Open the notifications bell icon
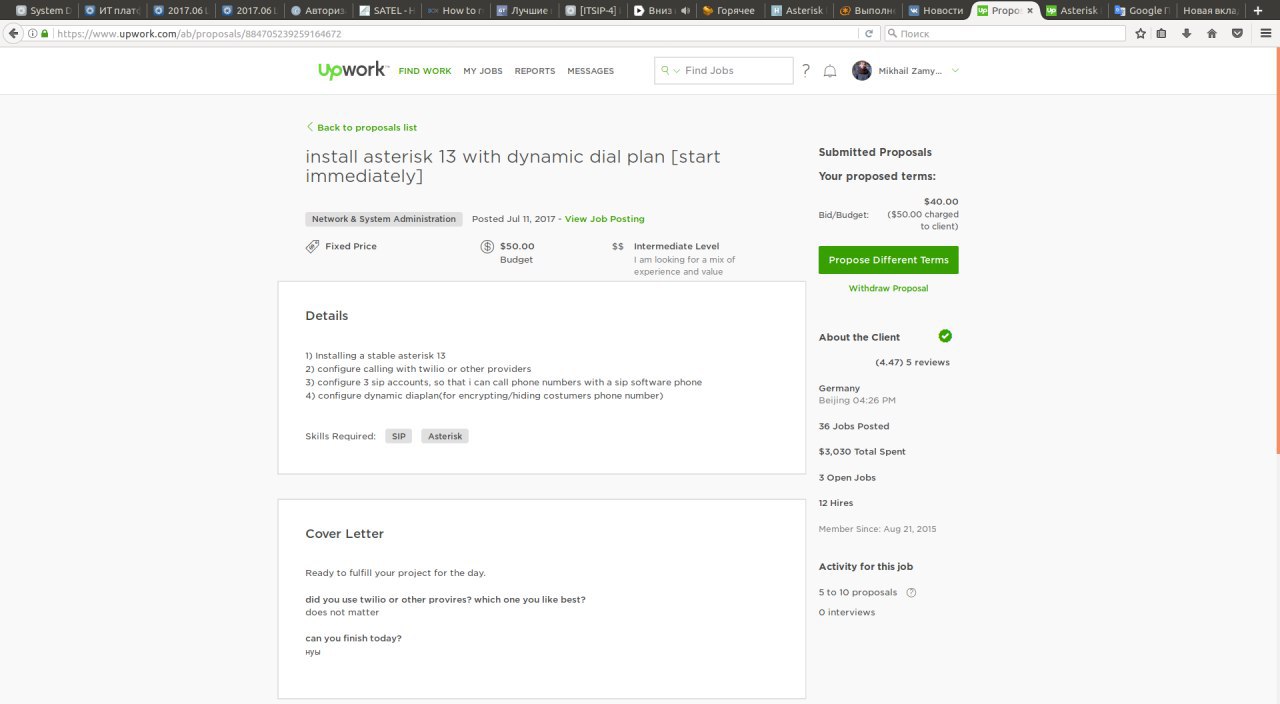Viewport: 1280px width, 704px height. click(x=830, y=71)
